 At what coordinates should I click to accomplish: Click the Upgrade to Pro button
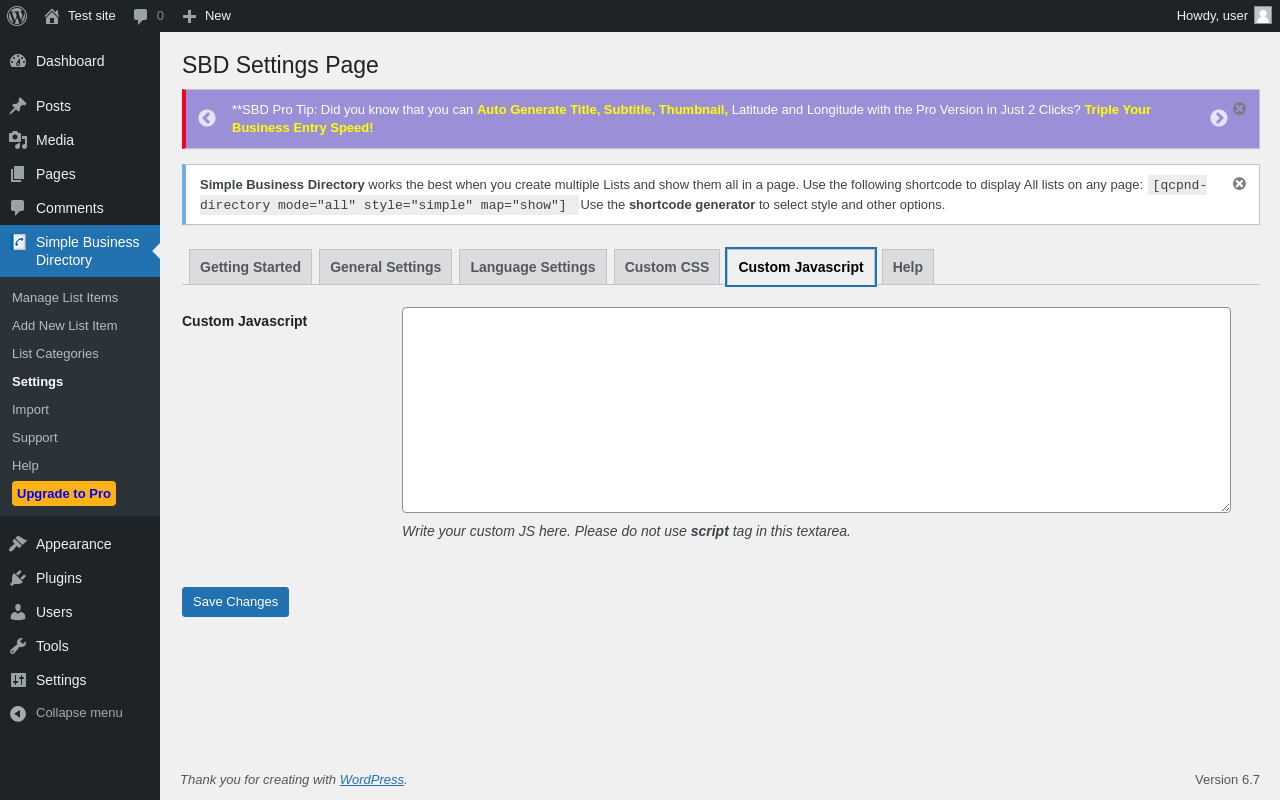click(x=64, y=494)
